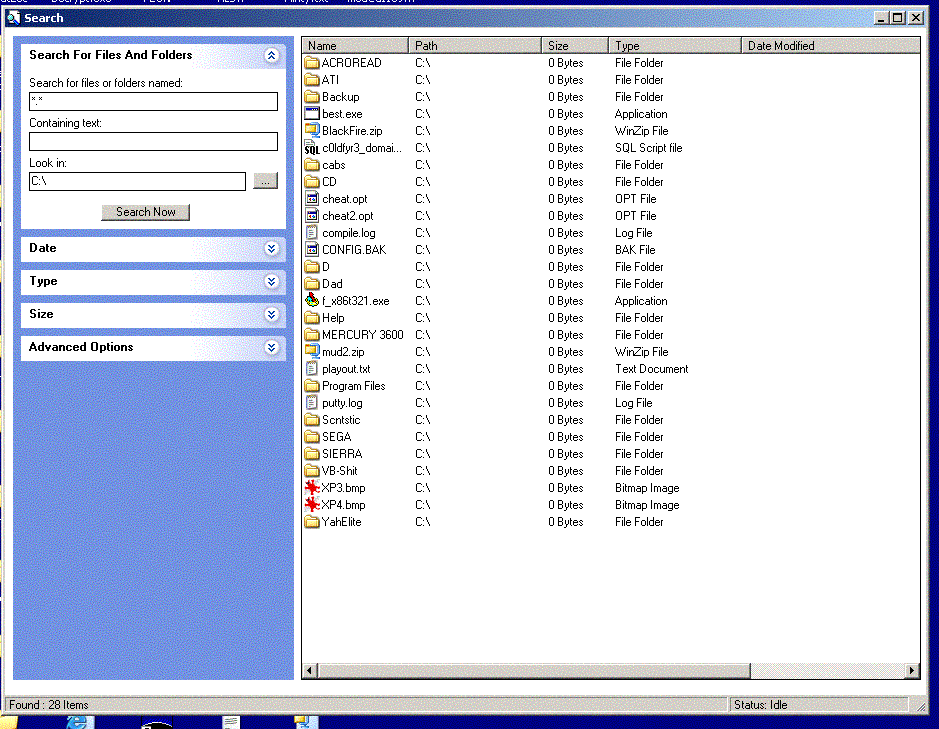
Task: Expand the Type search section
Action: coord(271,282)
